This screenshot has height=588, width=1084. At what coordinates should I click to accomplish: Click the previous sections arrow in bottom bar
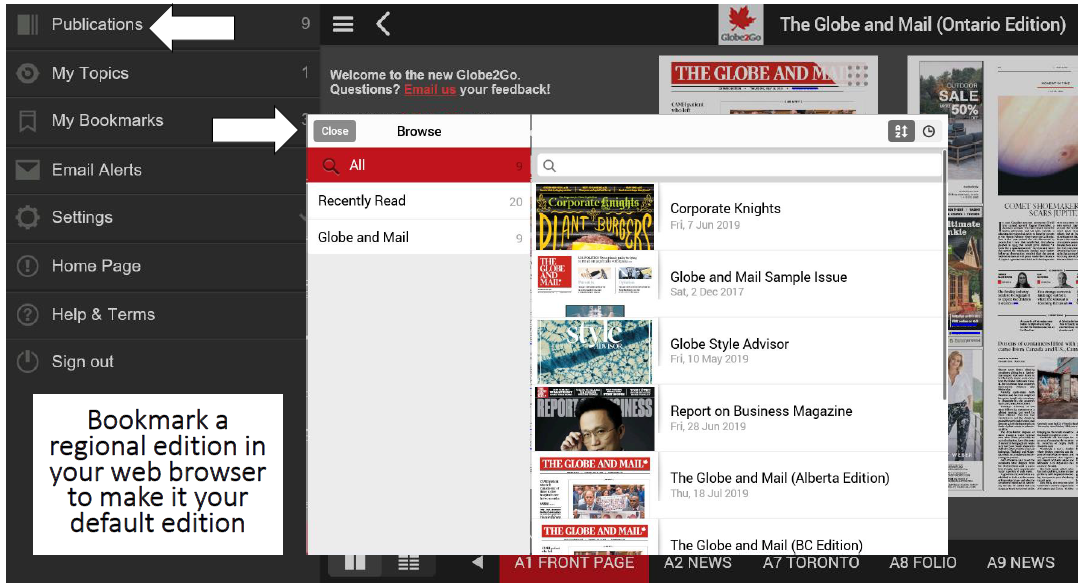478,563
